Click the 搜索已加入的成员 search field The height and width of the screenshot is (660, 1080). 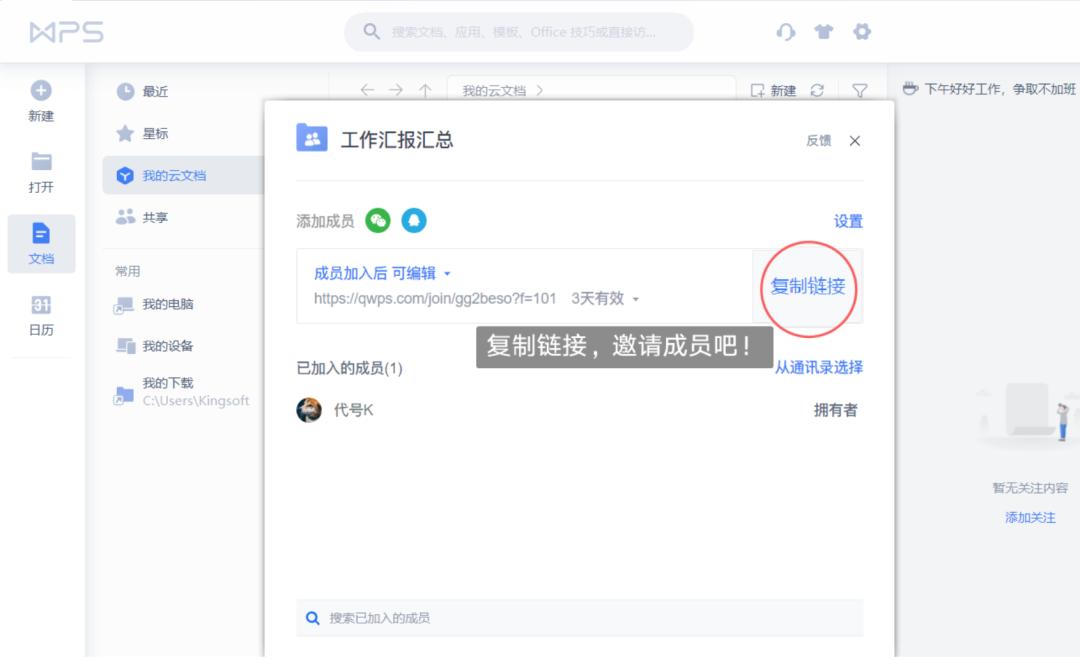tap(580, 618)
